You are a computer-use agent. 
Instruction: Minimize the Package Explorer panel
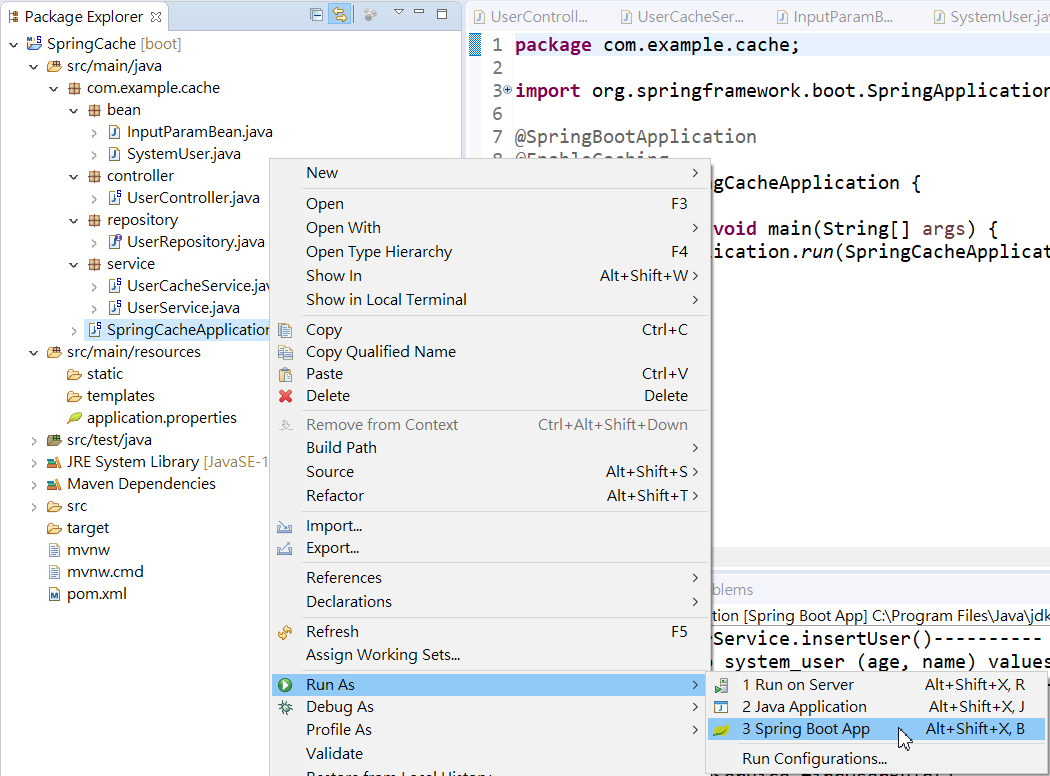419,12
